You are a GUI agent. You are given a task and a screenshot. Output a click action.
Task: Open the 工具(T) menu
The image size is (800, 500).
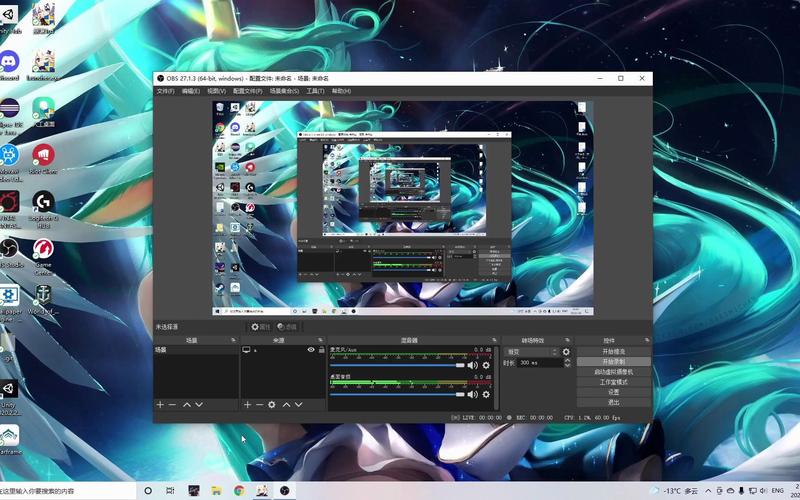[x=315, y=91]
